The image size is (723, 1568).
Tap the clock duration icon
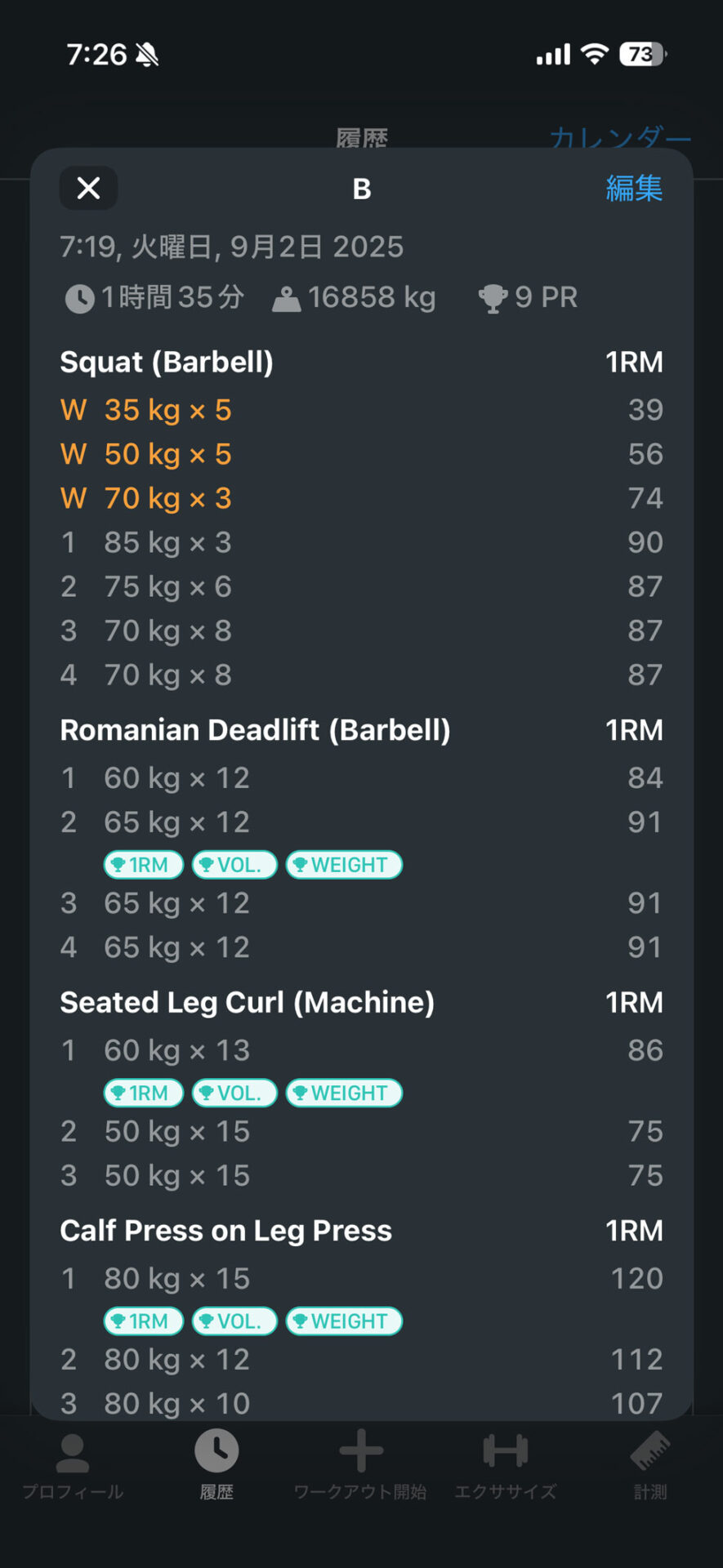pyautogui.click(x=79, y=298)
